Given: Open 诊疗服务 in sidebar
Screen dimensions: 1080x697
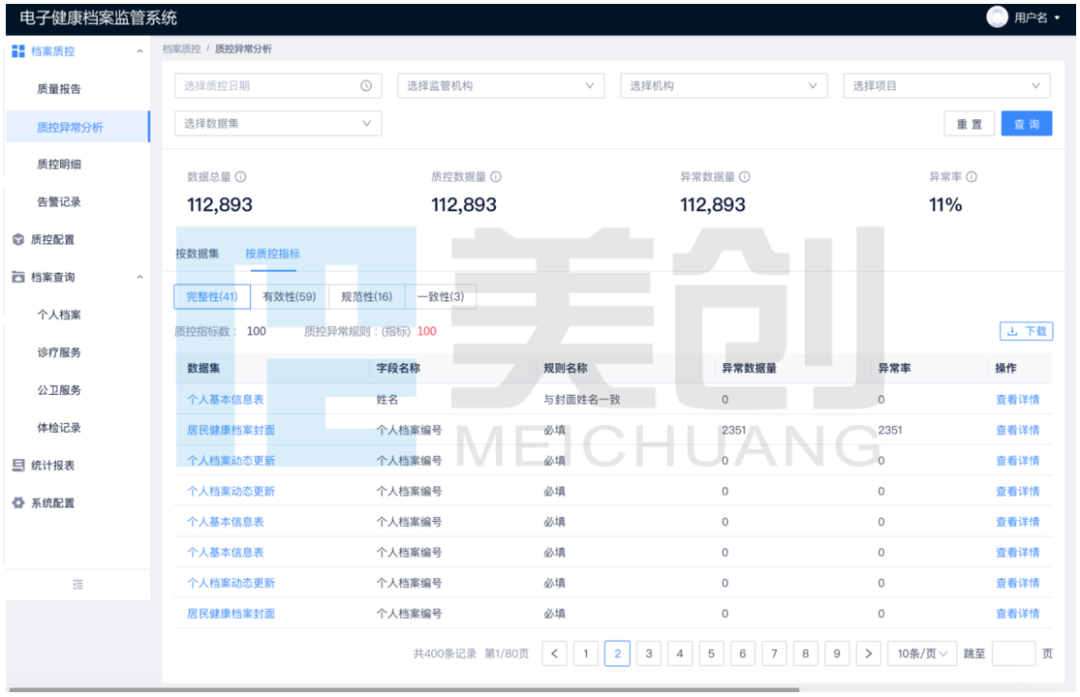Looking at the screenshot, I should point(59,353).
